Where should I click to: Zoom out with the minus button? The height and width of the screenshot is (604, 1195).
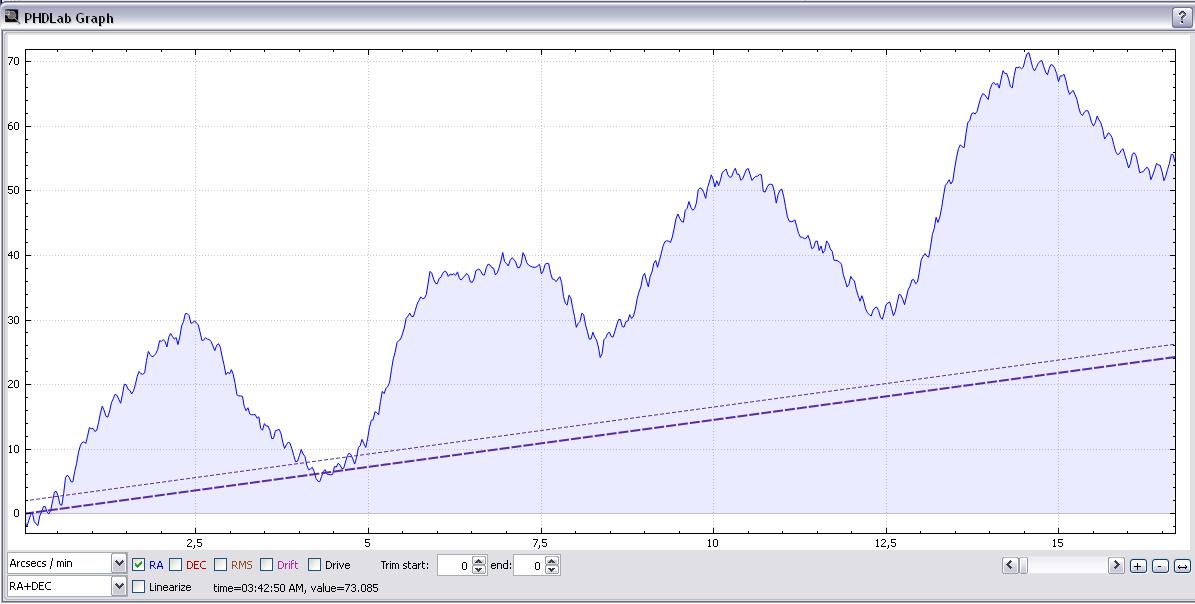pos(1160,565)
